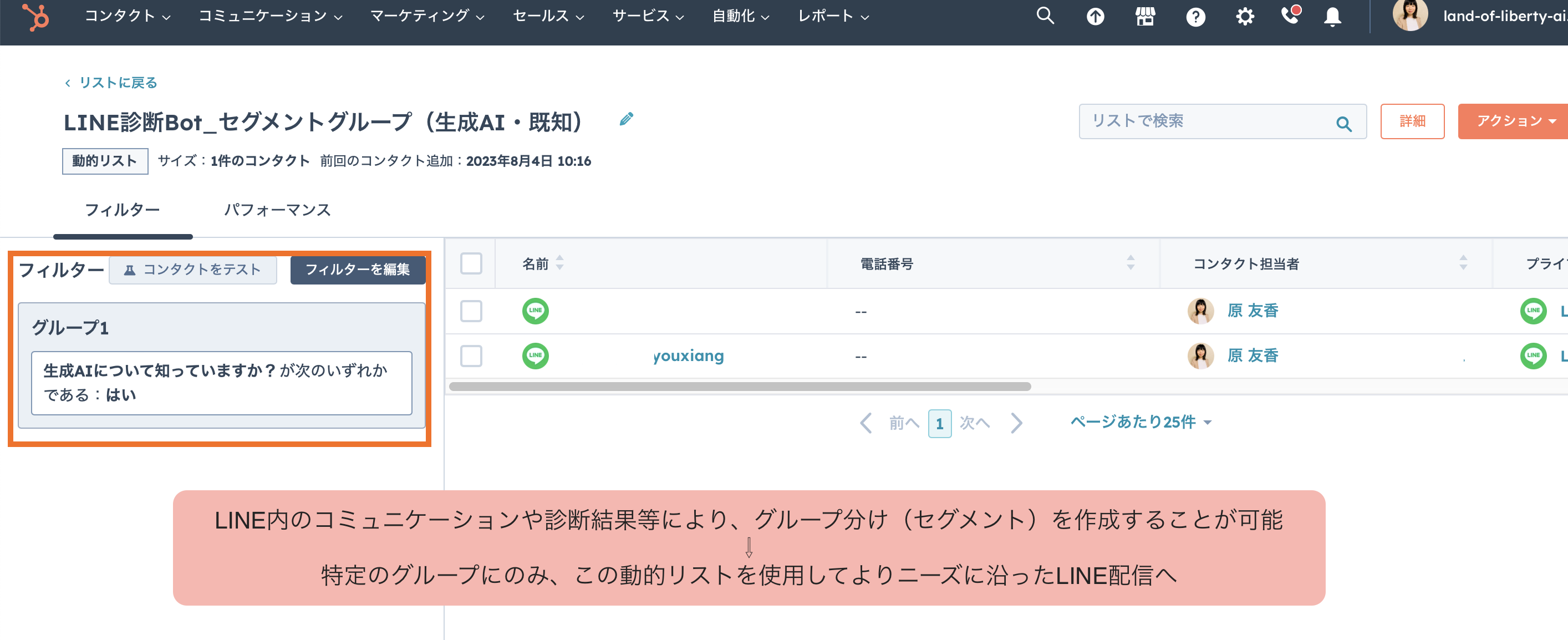Click the LINE icon beside the first contact

[x=536, y=311]
